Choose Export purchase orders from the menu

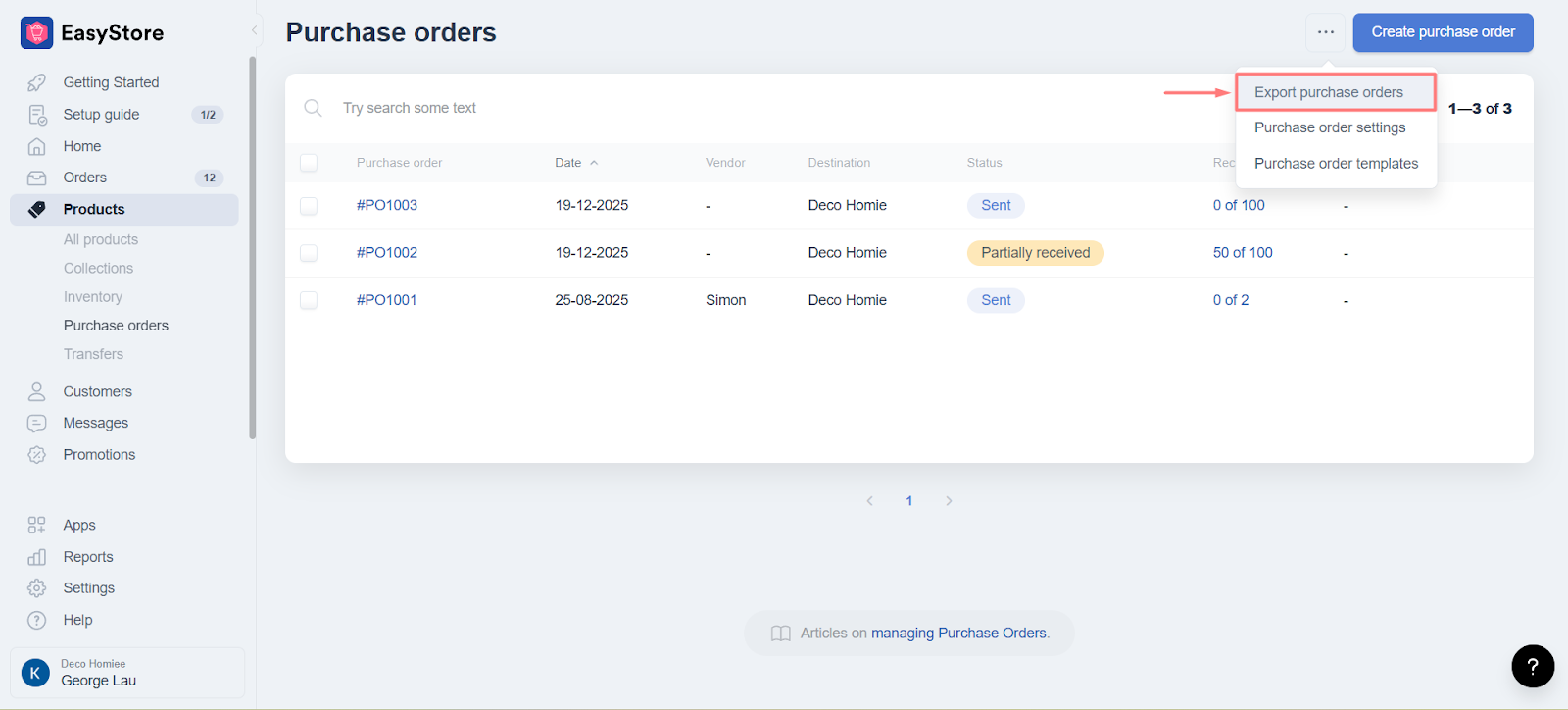click(x=1328, y=92)
